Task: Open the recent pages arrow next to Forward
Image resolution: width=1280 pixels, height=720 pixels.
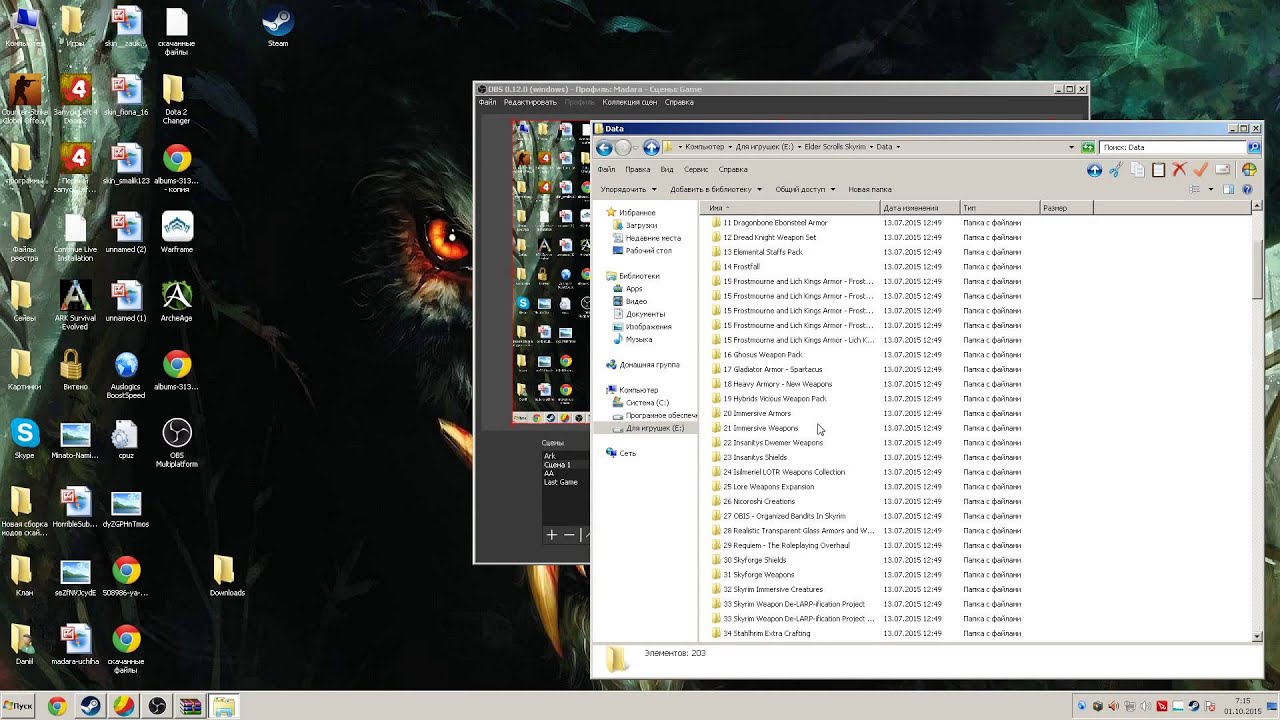Action: point(636,147)
